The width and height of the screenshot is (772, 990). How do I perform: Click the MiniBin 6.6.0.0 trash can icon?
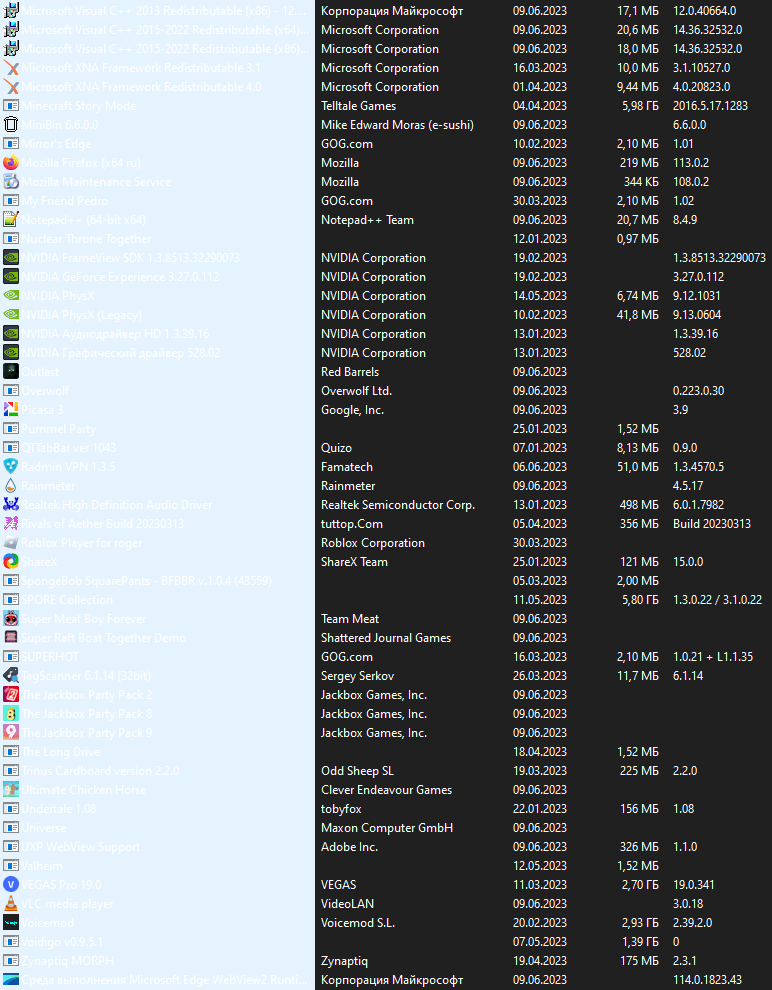point(11,125)
